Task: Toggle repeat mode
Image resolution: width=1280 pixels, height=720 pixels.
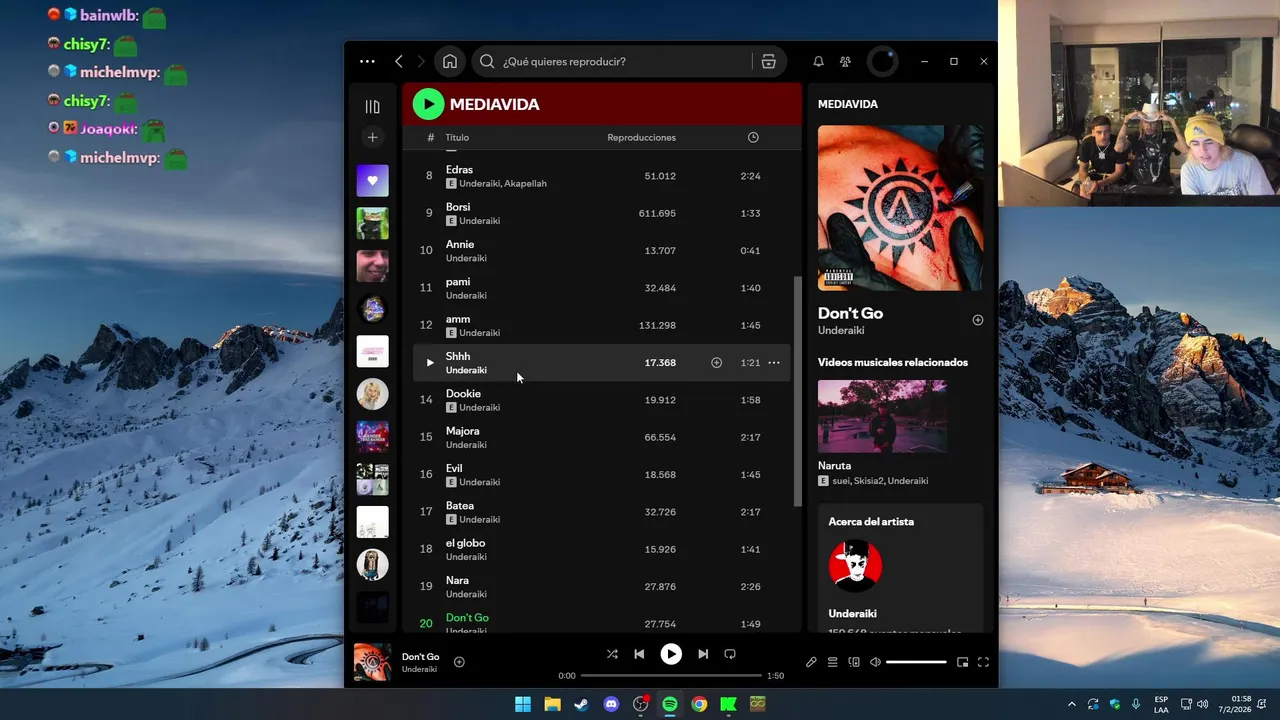Action: (730, 654)
